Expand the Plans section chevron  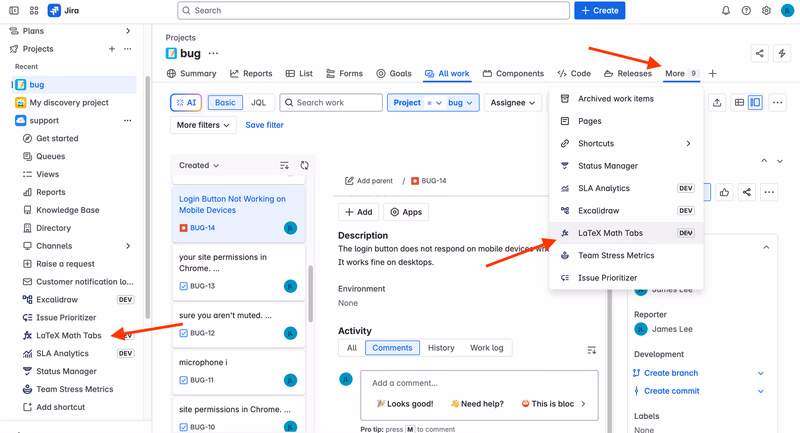pyautogui.click(x=128, y=31)
